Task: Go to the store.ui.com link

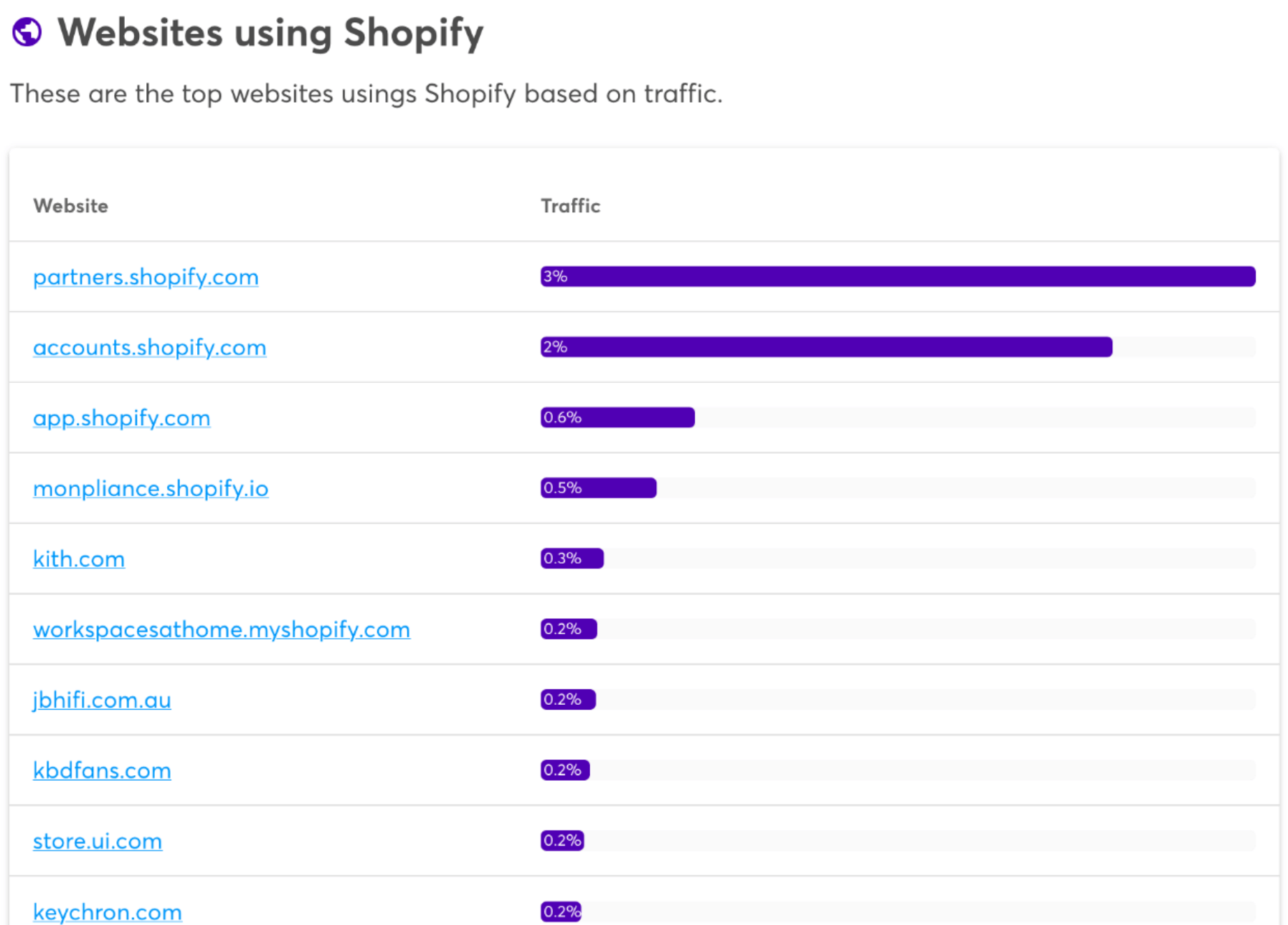Action: click(98, 841)
